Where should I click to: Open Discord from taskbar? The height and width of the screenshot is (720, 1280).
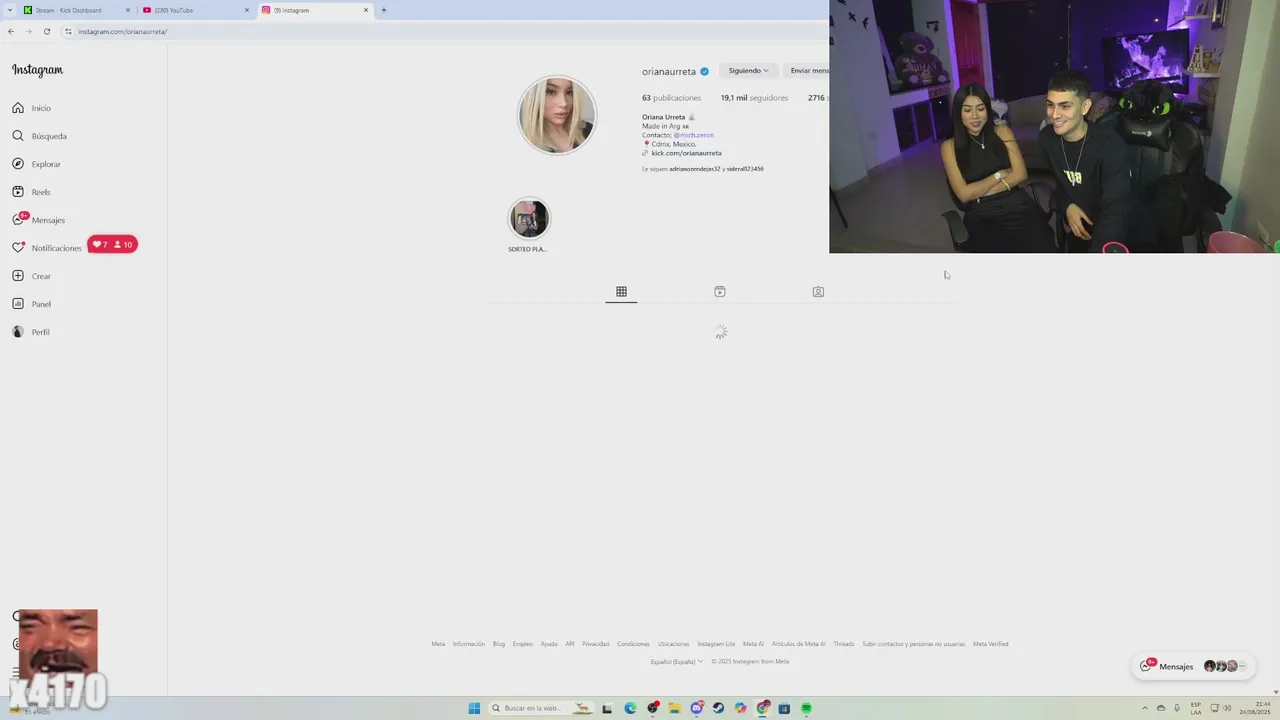click(697, 708)
